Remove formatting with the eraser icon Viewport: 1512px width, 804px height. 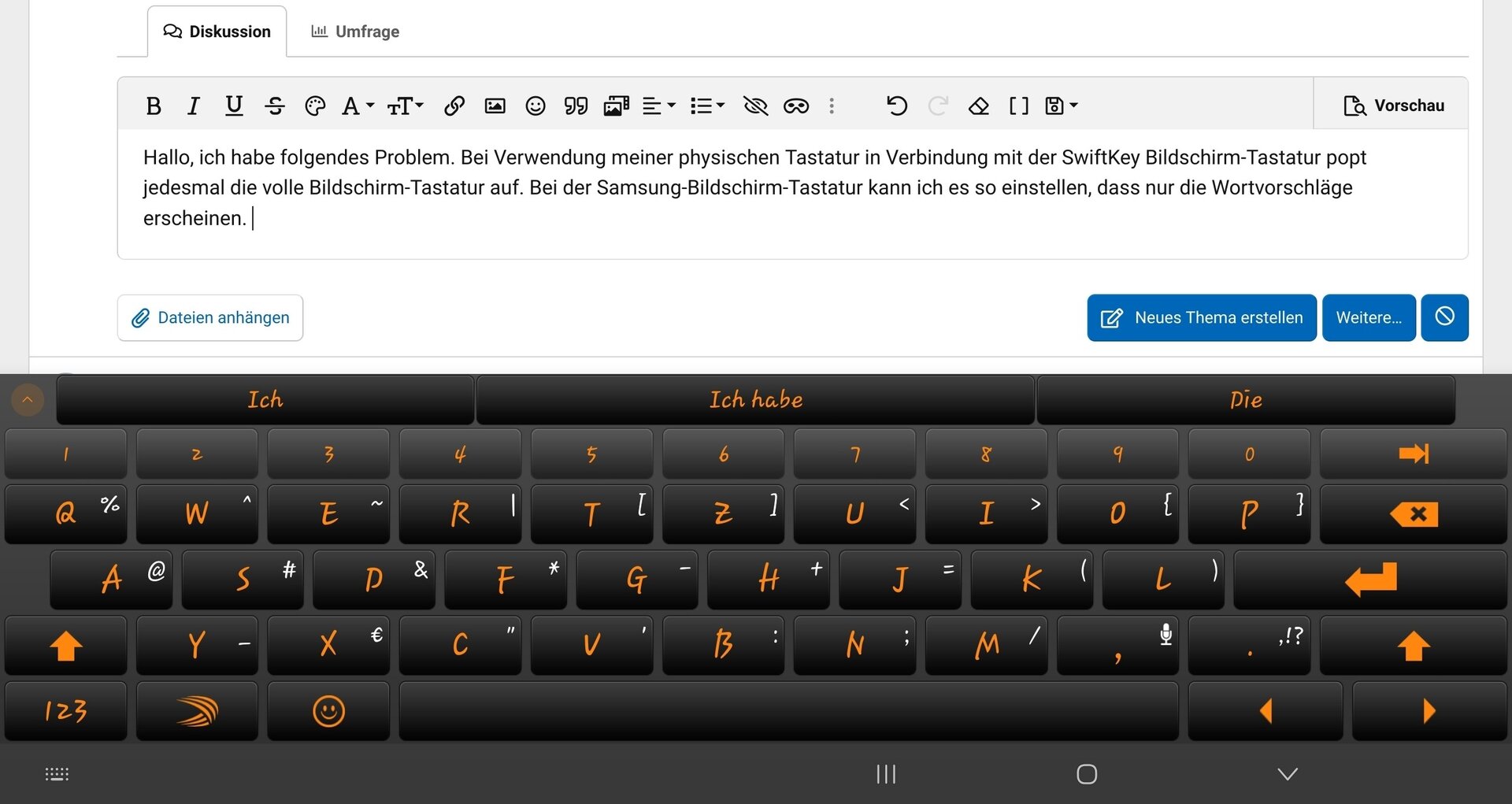click(x=978, y=106)
